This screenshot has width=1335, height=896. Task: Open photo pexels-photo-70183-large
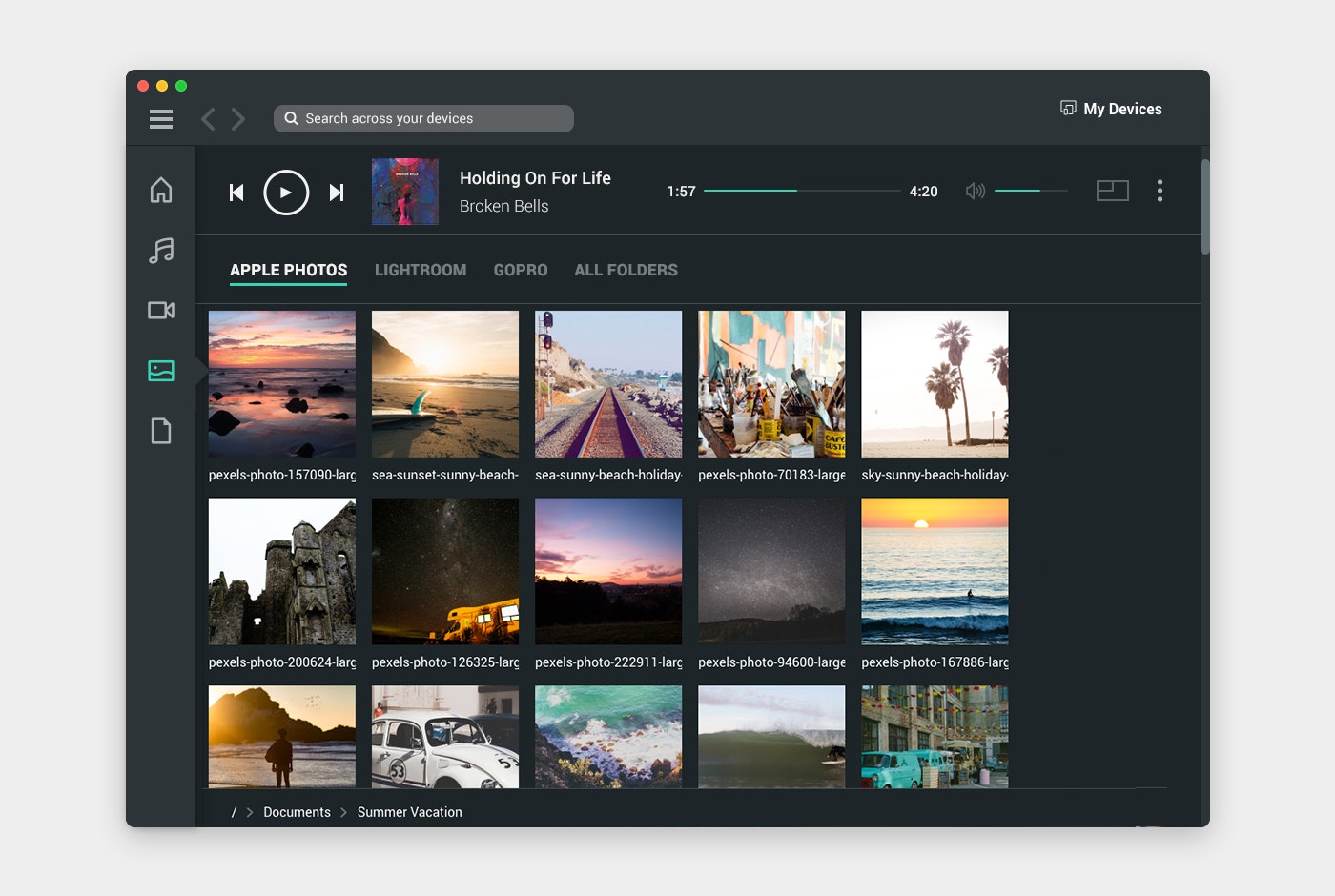coord(771,383)
